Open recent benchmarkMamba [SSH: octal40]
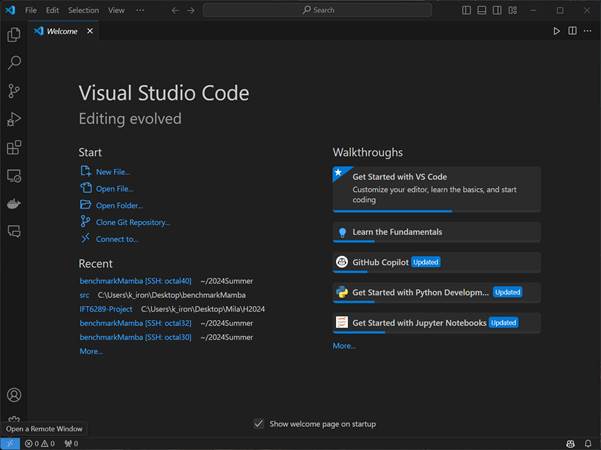601x450 pixels. 135,281
